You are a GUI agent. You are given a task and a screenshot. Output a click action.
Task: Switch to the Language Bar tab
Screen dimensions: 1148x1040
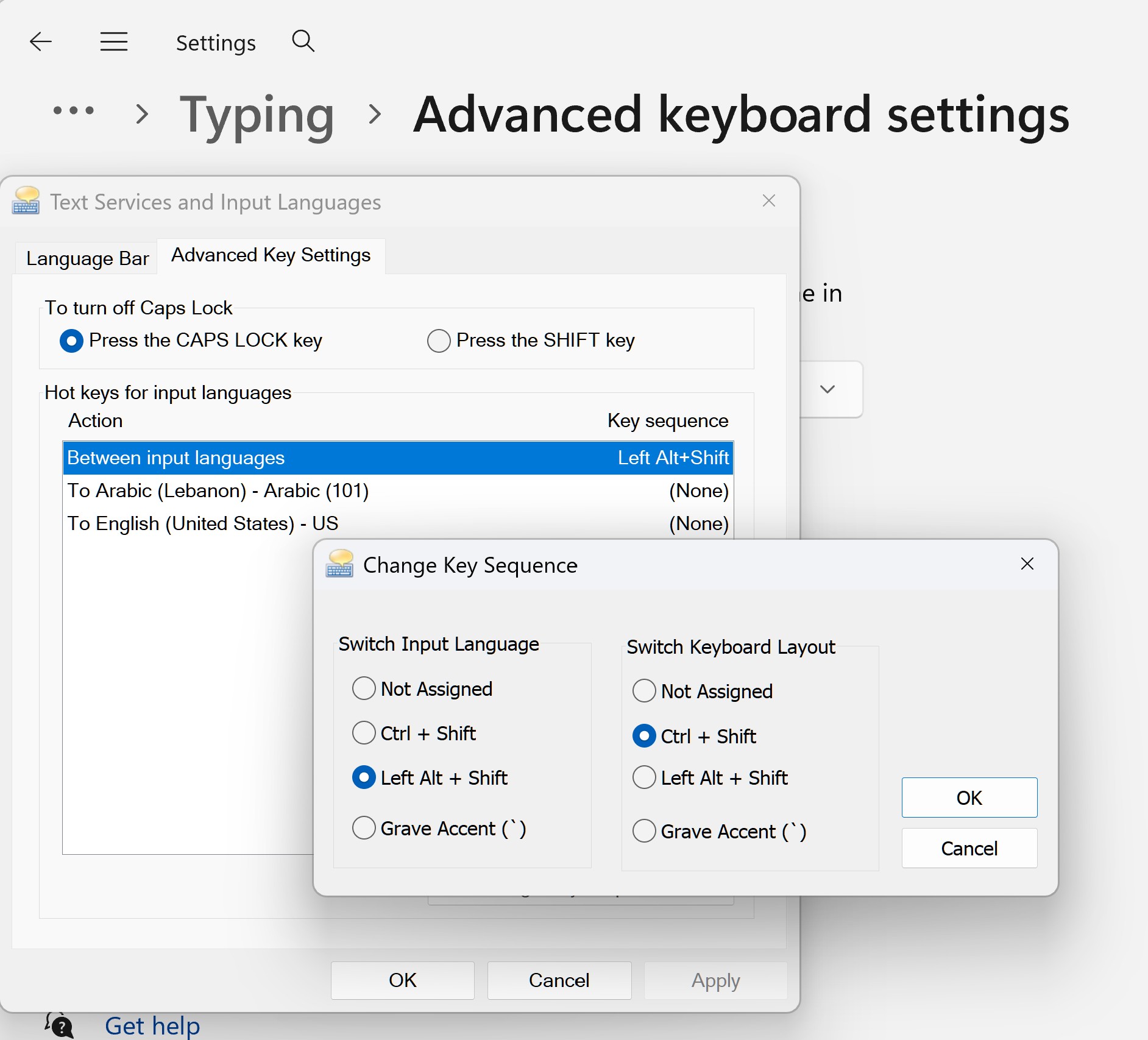87,258
